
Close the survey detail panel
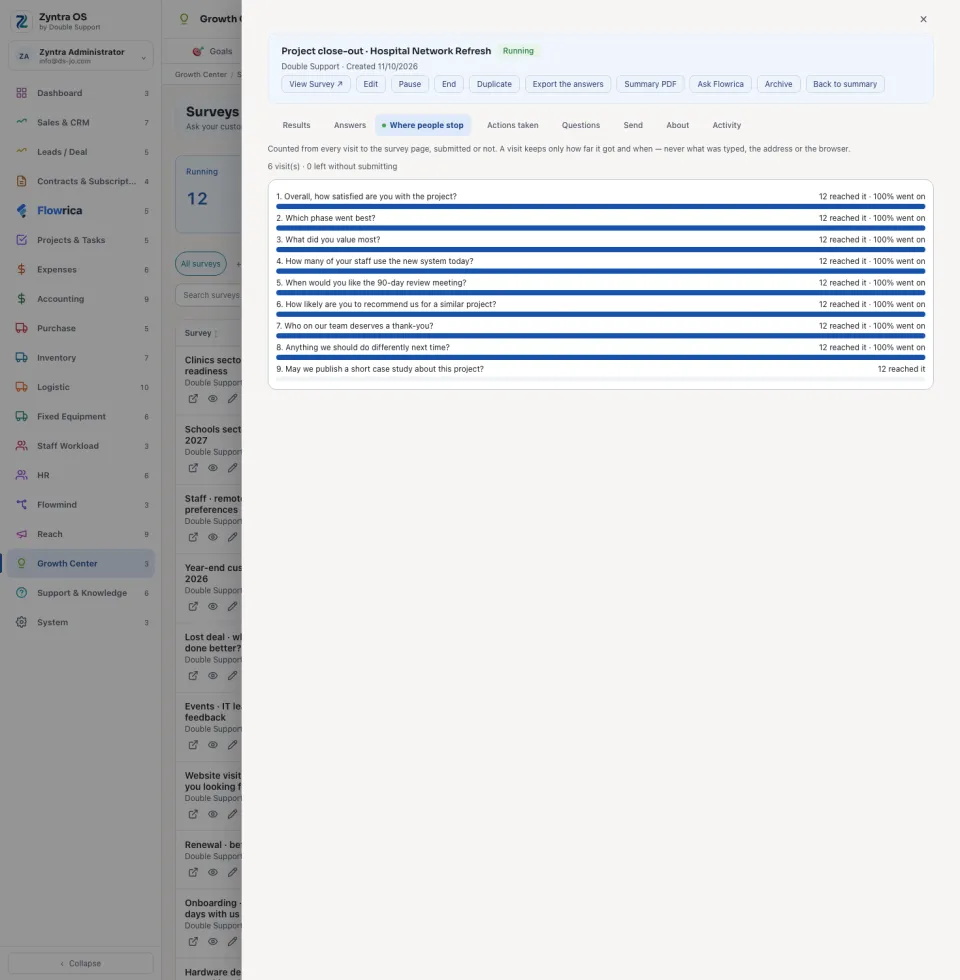(x=923, y=19)
